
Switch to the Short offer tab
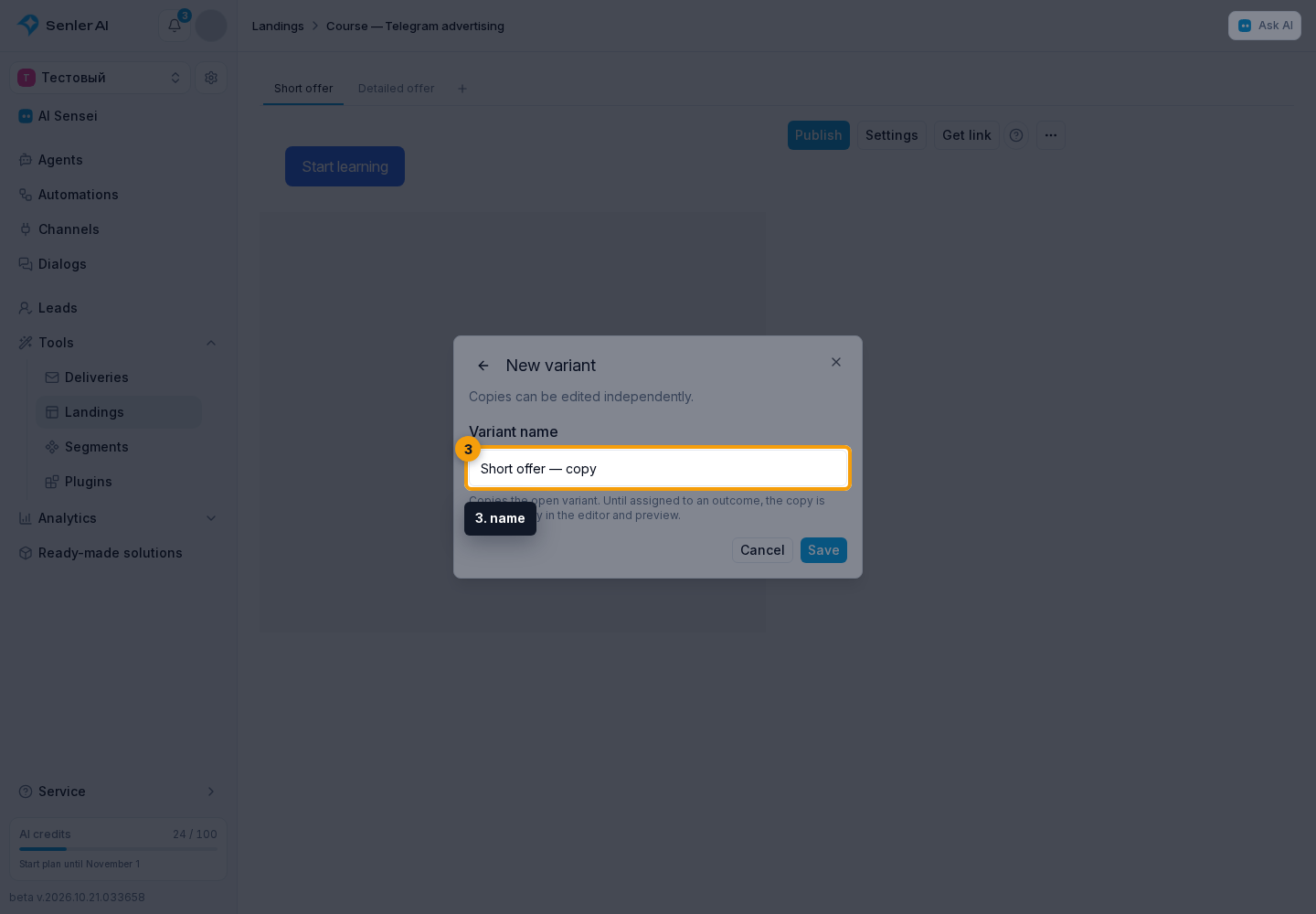point(303,89)
